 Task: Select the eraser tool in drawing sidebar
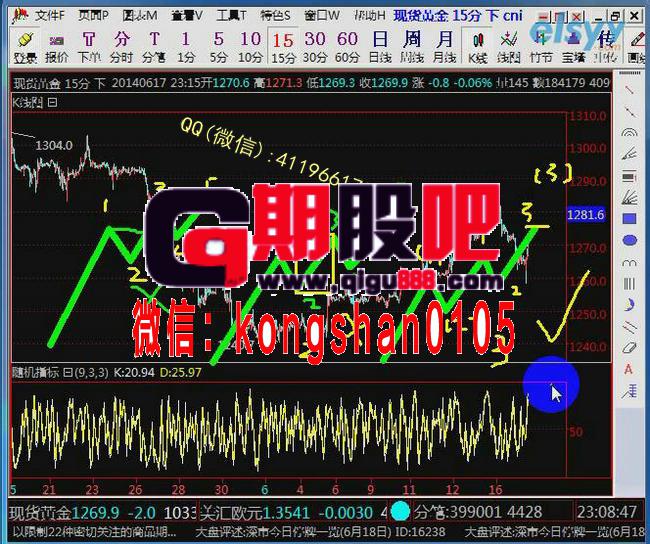coord(629,347)
